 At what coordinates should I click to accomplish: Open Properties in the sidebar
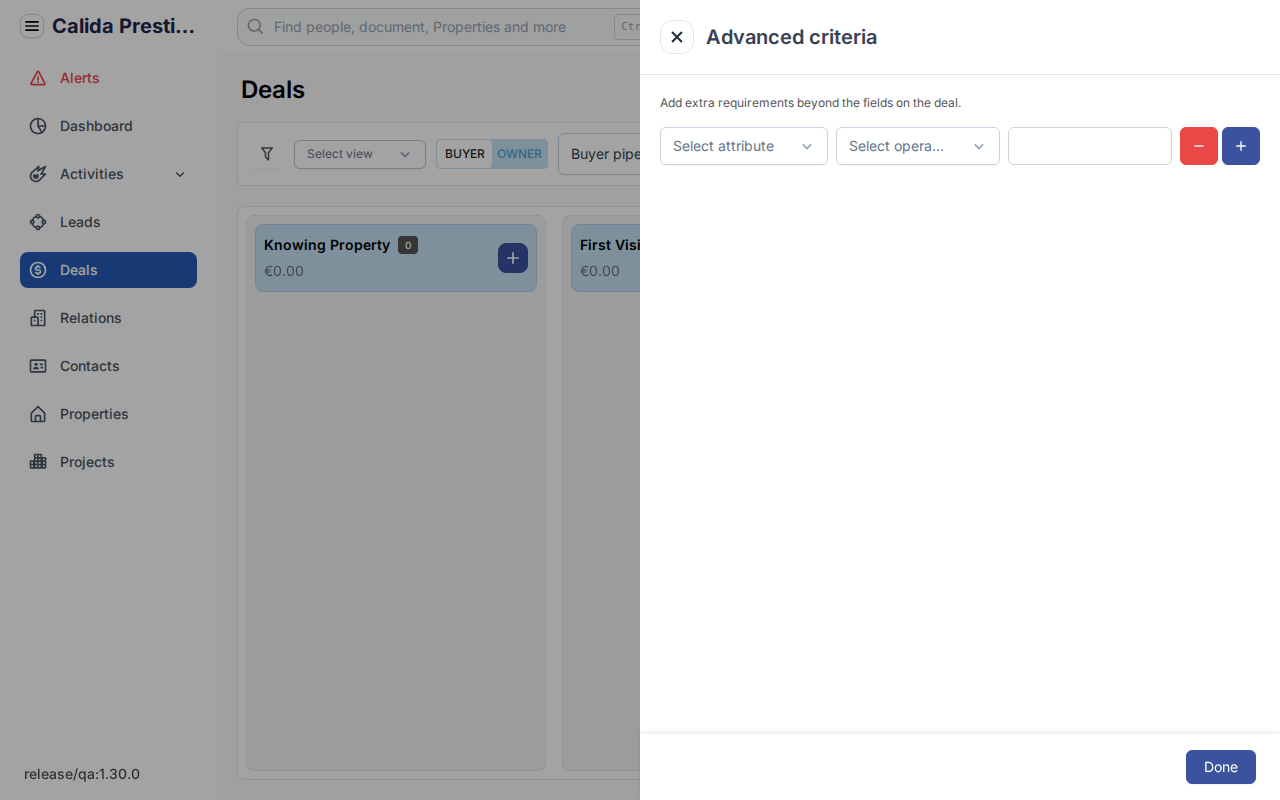(108, 414)
